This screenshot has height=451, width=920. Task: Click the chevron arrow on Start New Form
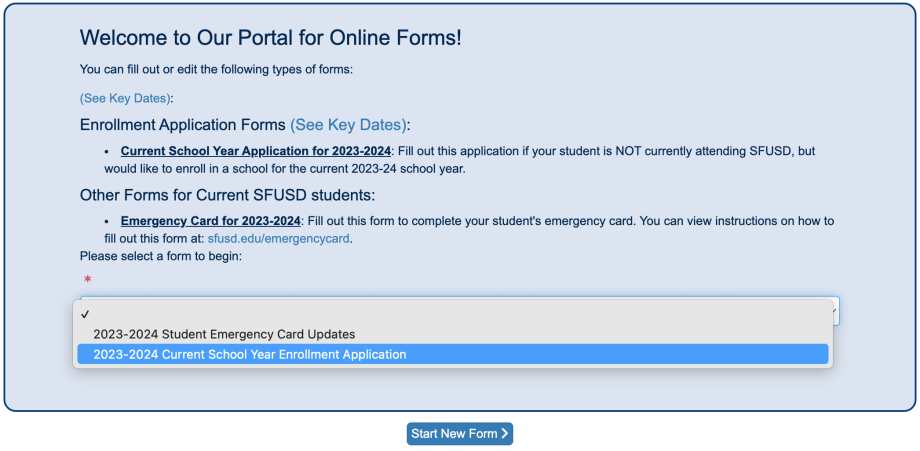point(505,434)
